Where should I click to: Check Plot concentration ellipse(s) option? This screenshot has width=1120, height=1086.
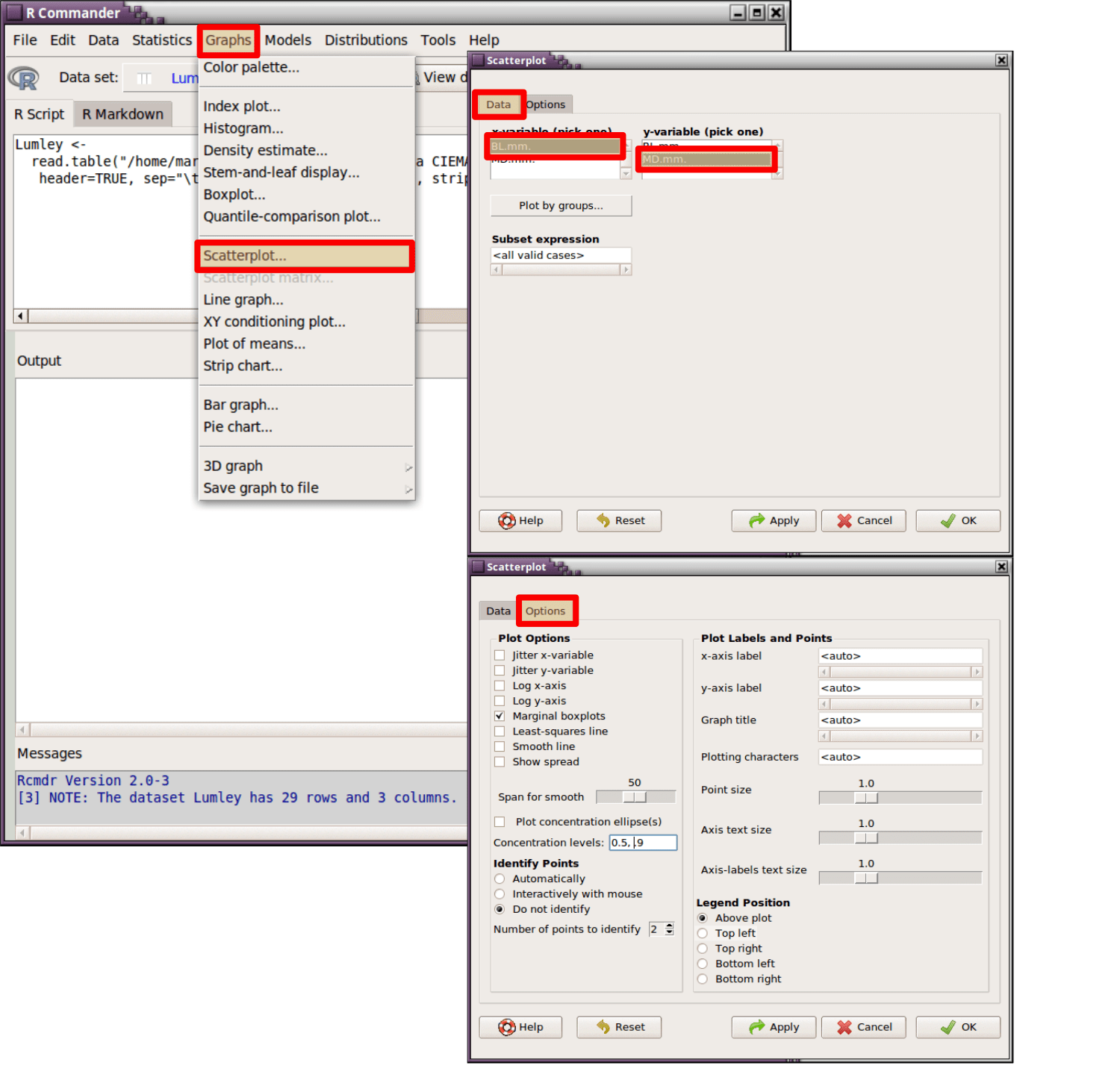500,822
